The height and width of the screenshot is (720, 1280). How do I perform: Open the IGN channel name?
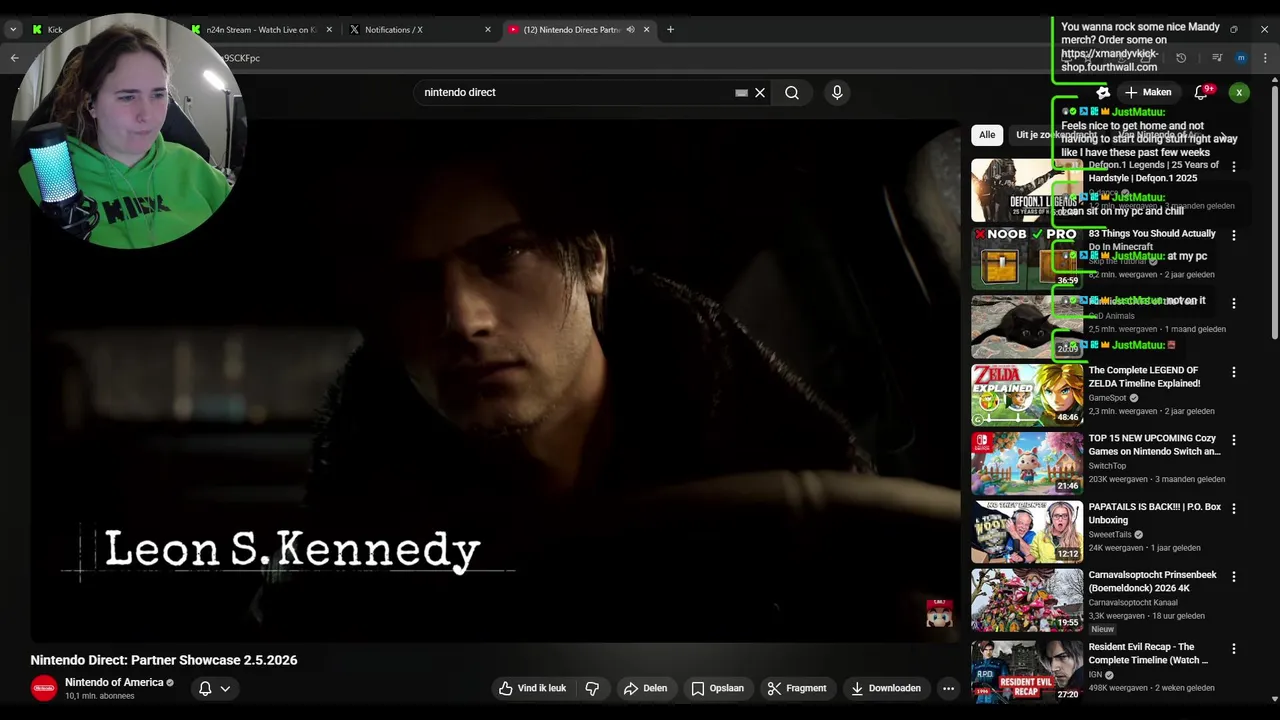(x=1095, y=675)
